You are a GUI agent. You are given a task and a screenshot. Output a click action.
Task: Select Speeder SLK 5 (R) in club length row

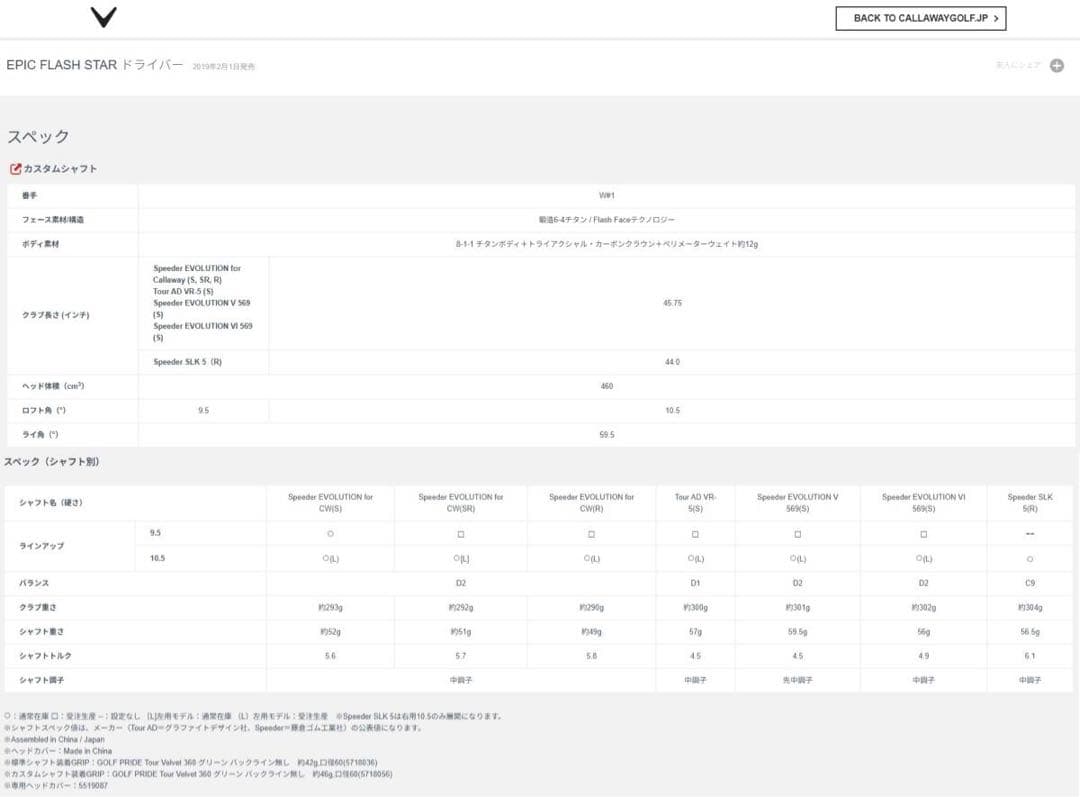click(x=187, y=362)
